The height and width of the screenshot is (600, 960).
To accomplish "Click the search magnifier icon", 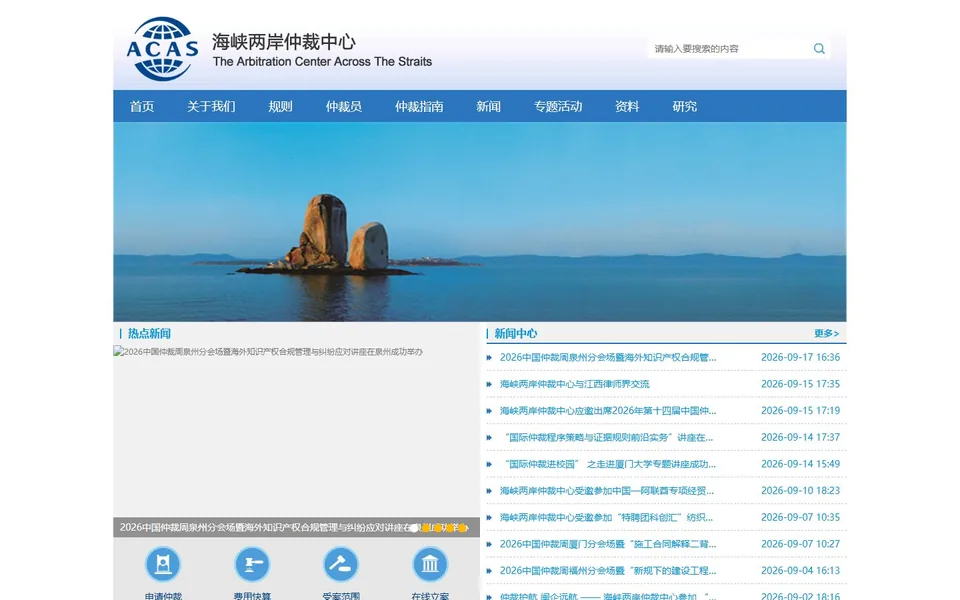I will [819, 49].
